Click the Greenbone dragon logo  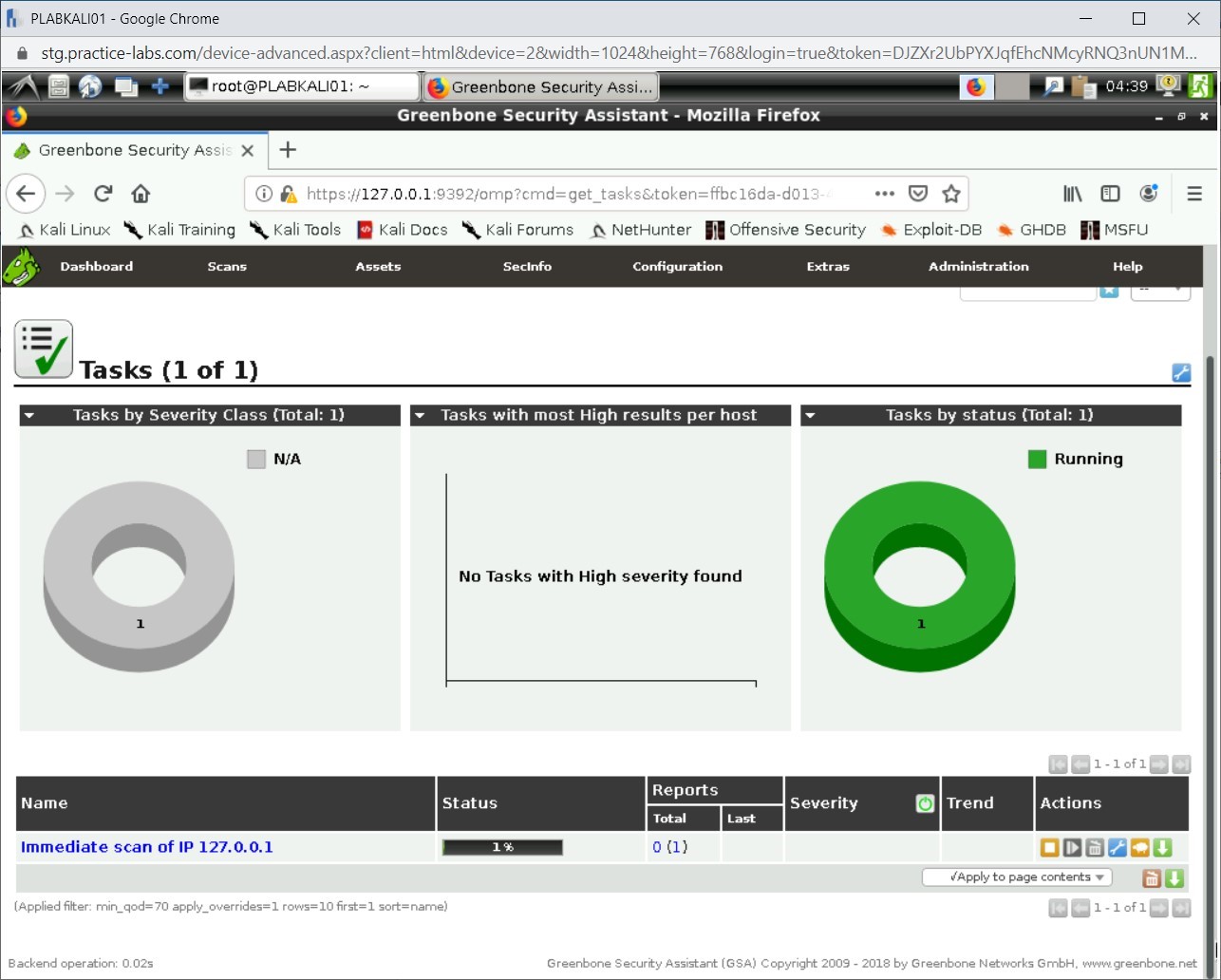coord(21,267)
